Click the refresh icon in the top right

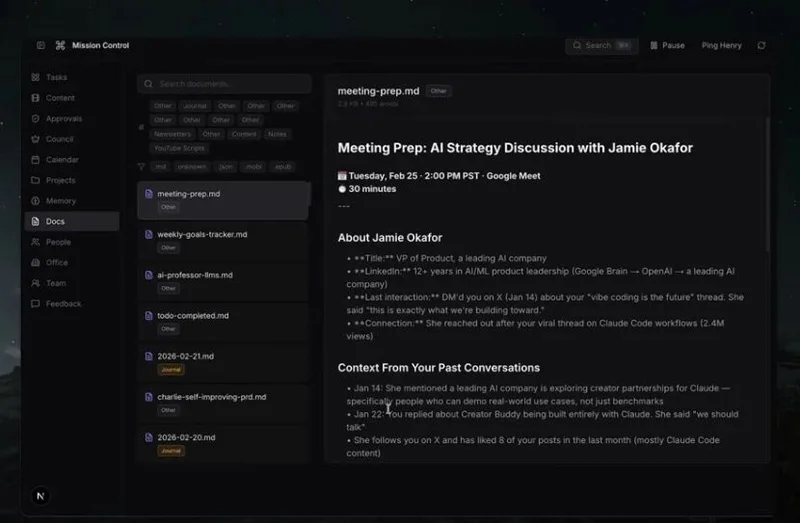(x=762, y=45)
